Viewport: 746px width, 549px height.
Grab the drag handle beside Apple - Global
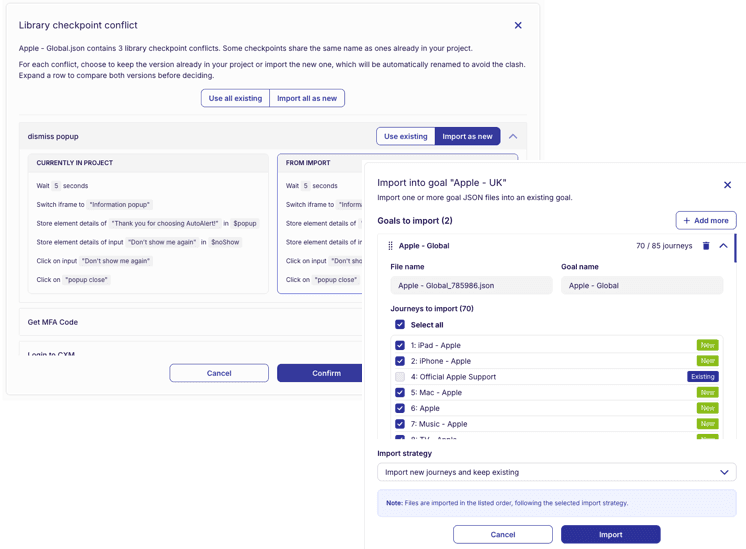tap(390, 245)
